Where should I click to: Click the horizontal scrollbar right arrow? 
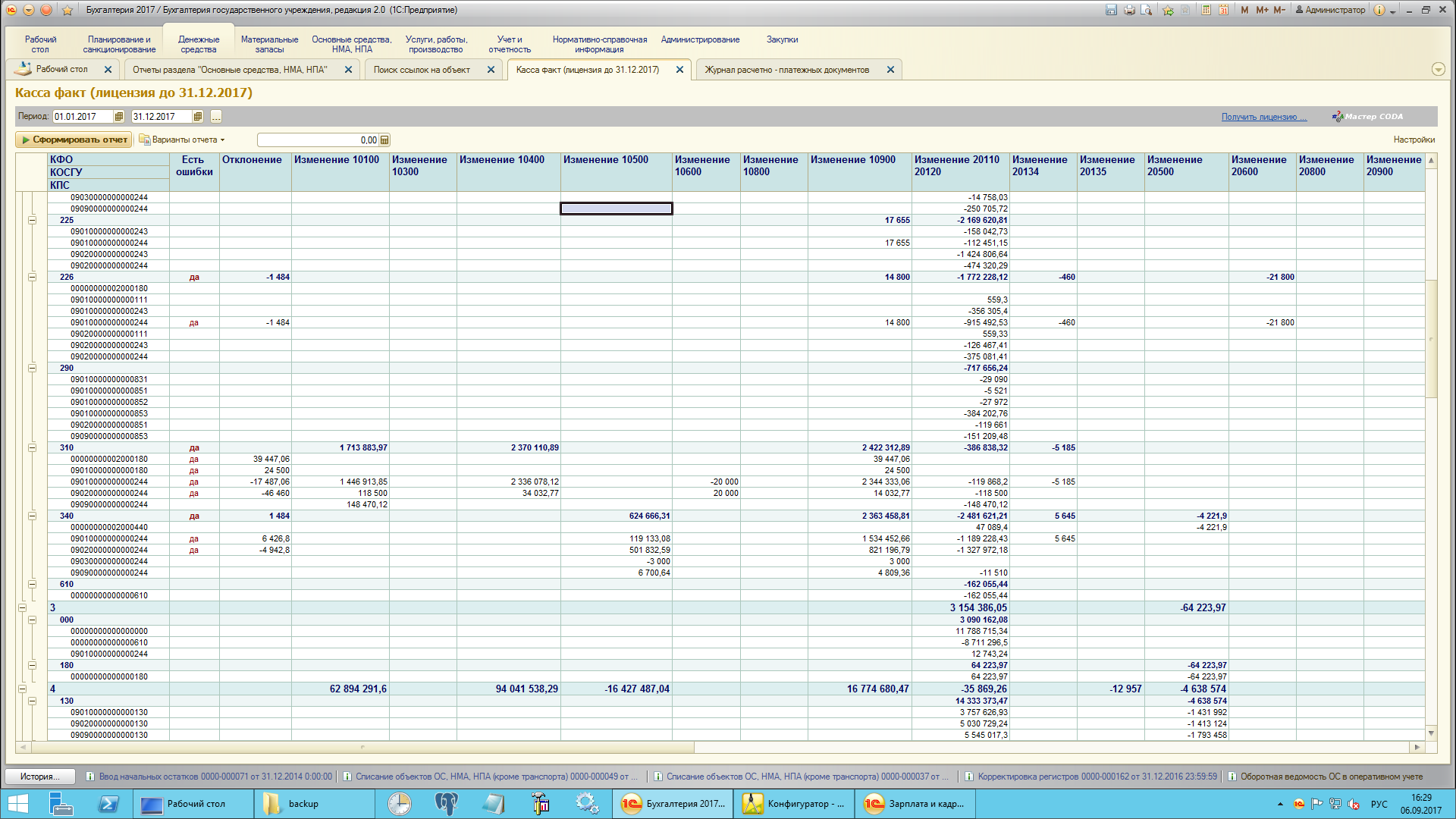[1417, 748]
